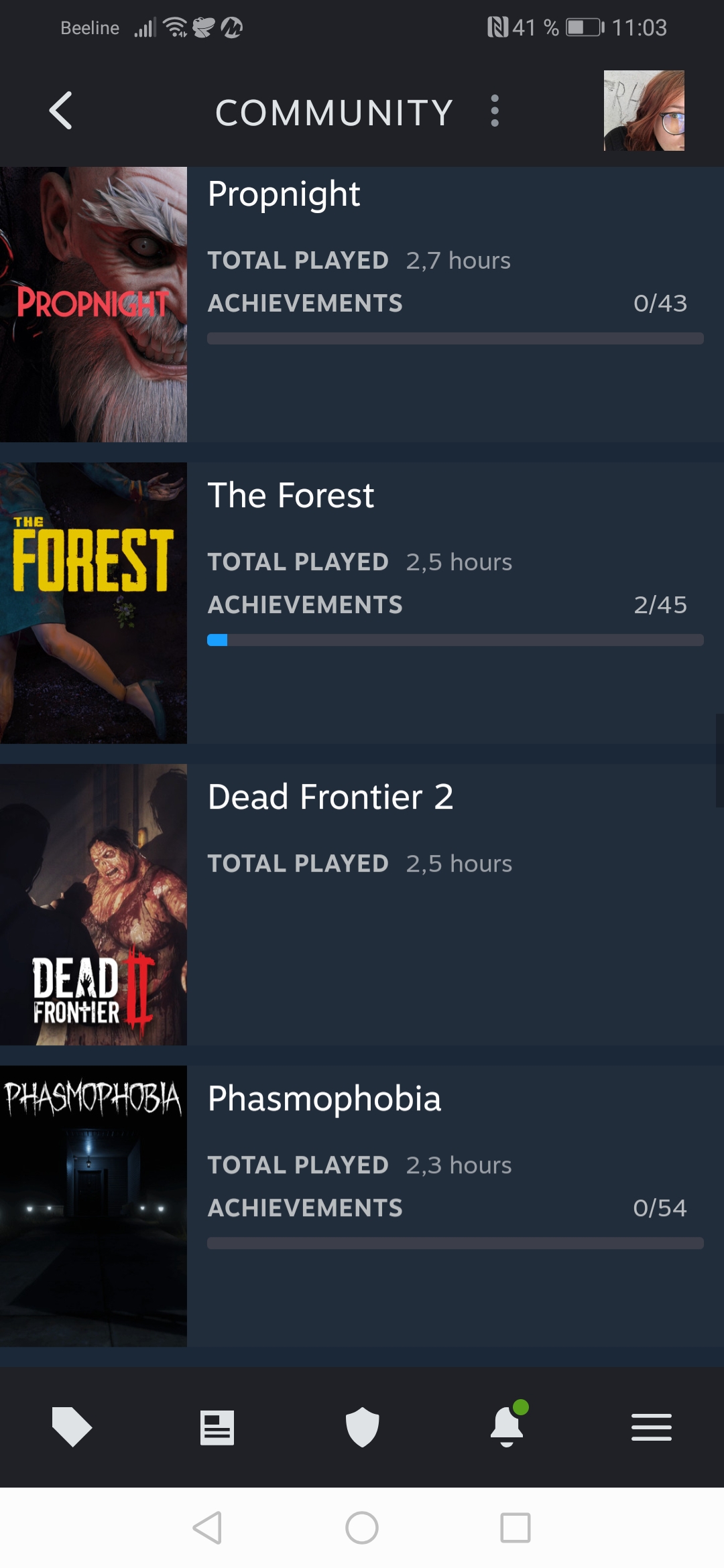Image resolution: width=724 pixels, height=1568 pixels.
Task: Open the Store tag icon tab
Action: coord(72,1427)
